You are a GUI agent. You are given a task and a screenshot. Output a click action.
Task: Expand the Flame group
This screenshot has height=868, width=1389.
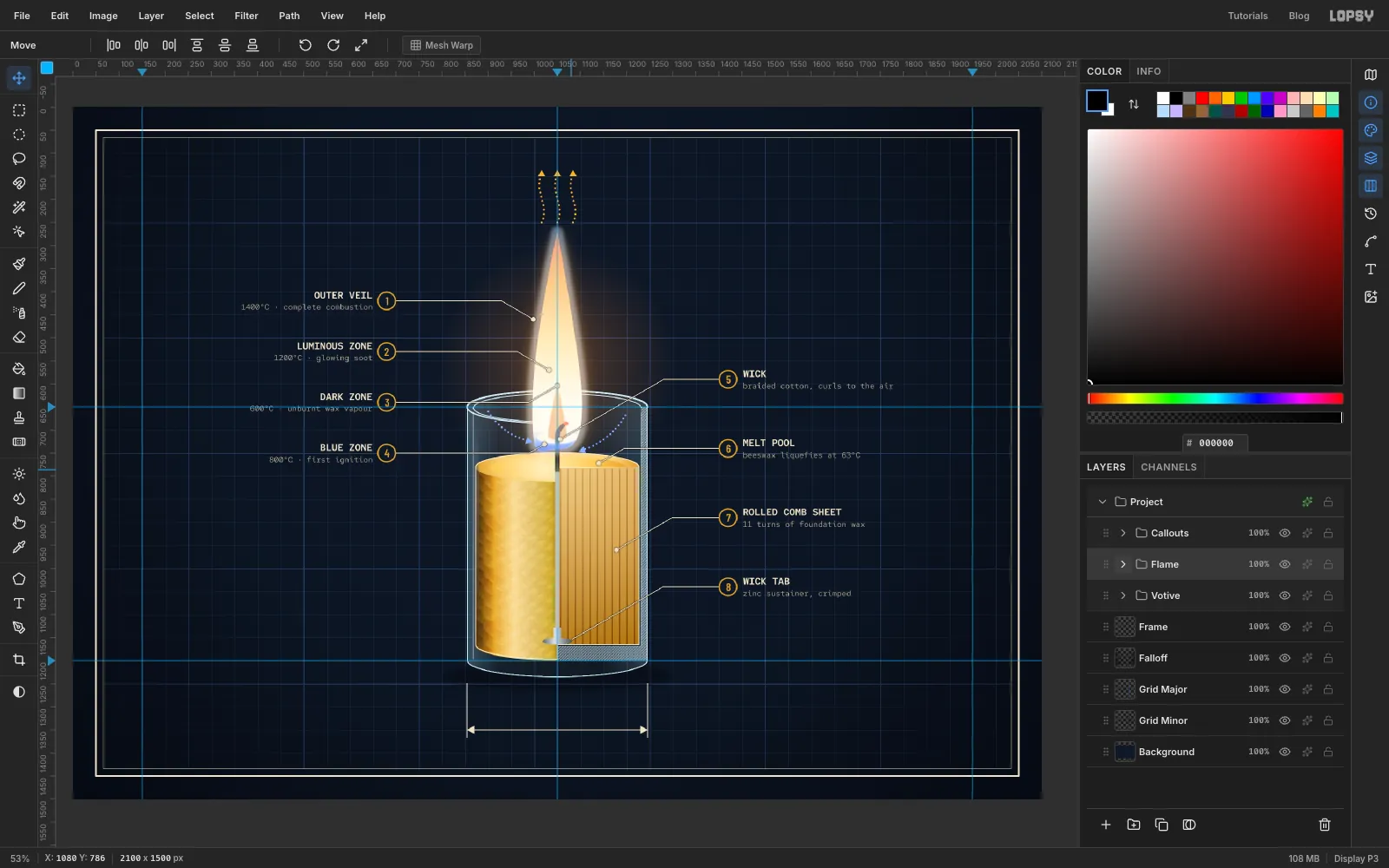point(1123,564)
